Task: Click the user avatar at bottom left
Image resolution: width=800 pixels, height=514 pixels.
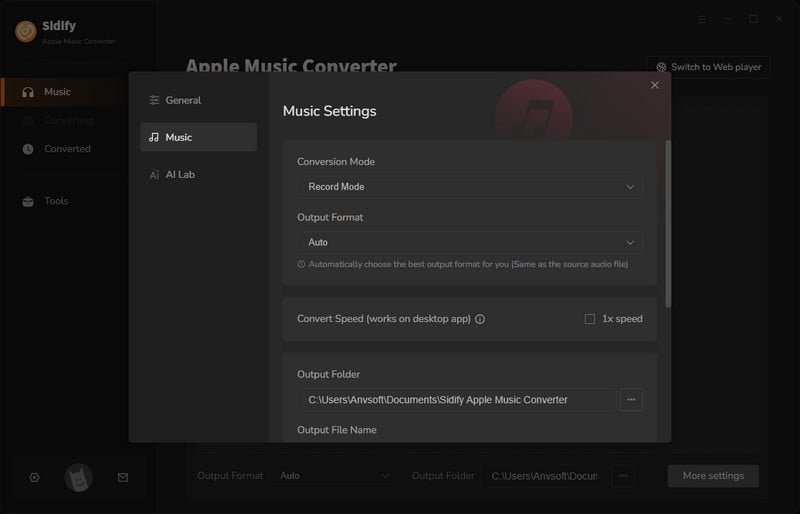Action: point(79,478)
